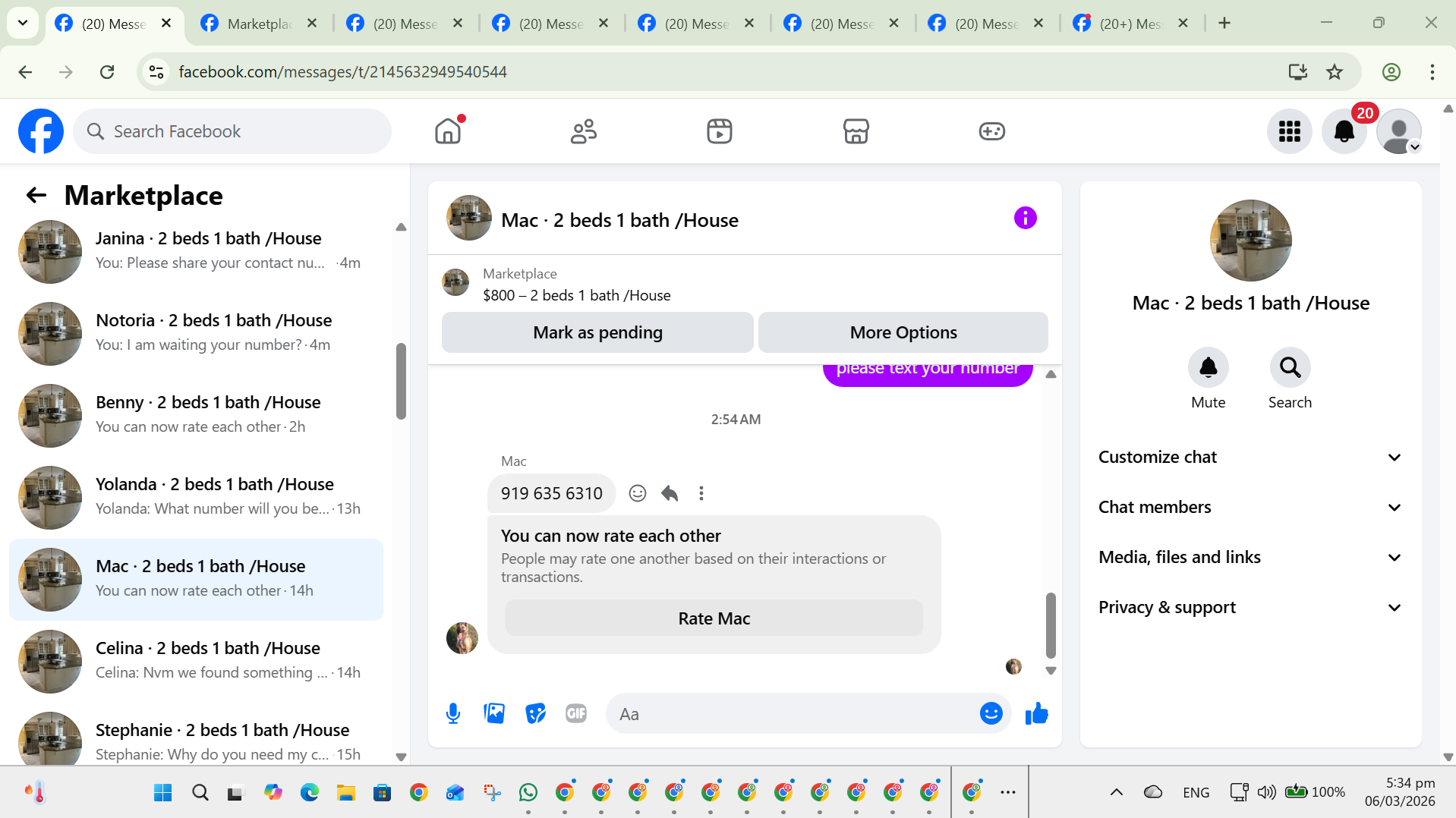1456x818 pixels.
Task: Click the Rate Mac button
Action: 714,618
